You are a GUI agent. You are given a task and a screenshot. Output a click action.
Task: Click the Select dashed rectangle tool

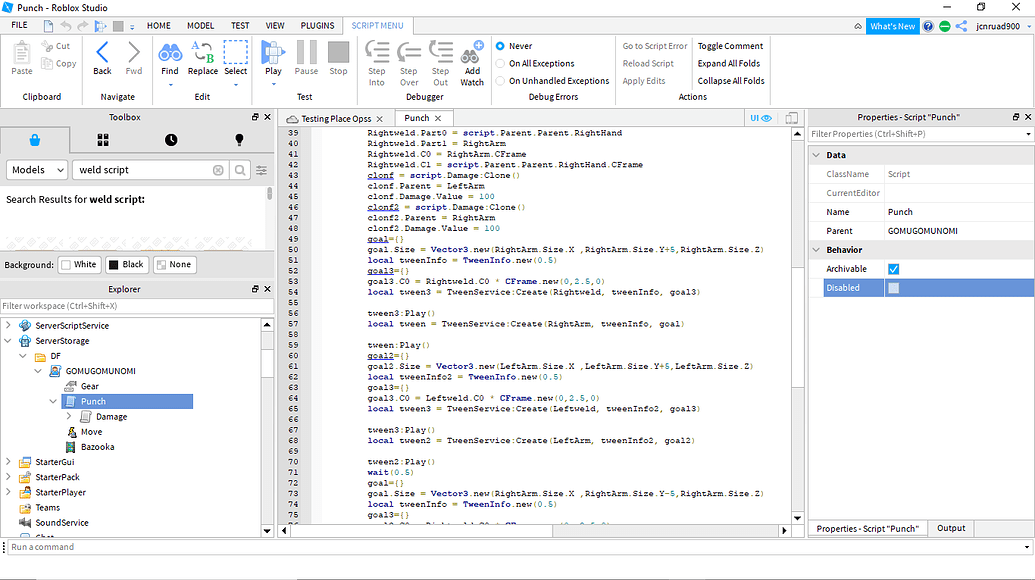click(x=236, y=52)
